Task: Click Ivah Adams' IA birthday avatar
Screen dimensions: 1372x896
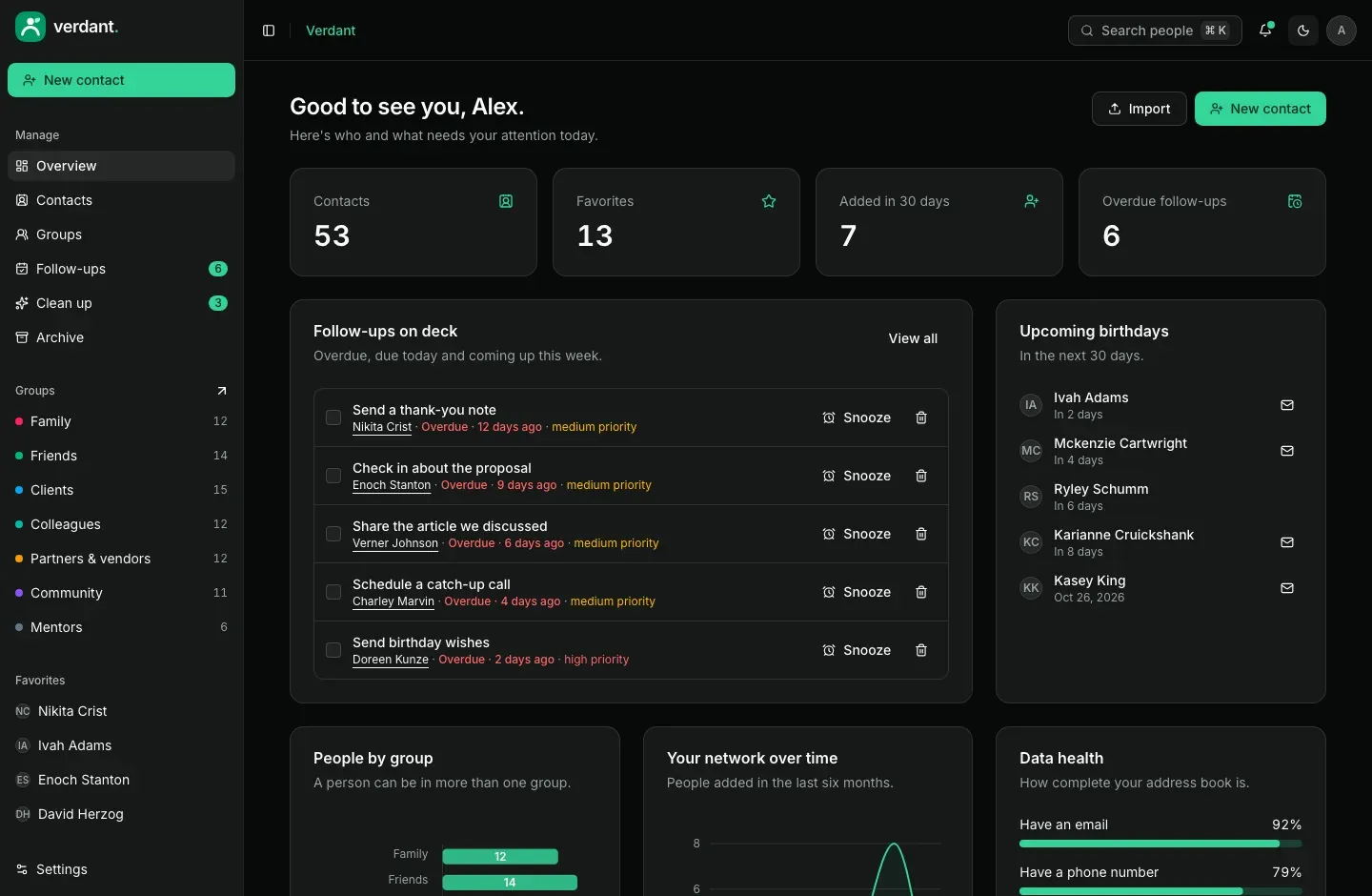Action: pyautogui.click(x=1031, y=405)
